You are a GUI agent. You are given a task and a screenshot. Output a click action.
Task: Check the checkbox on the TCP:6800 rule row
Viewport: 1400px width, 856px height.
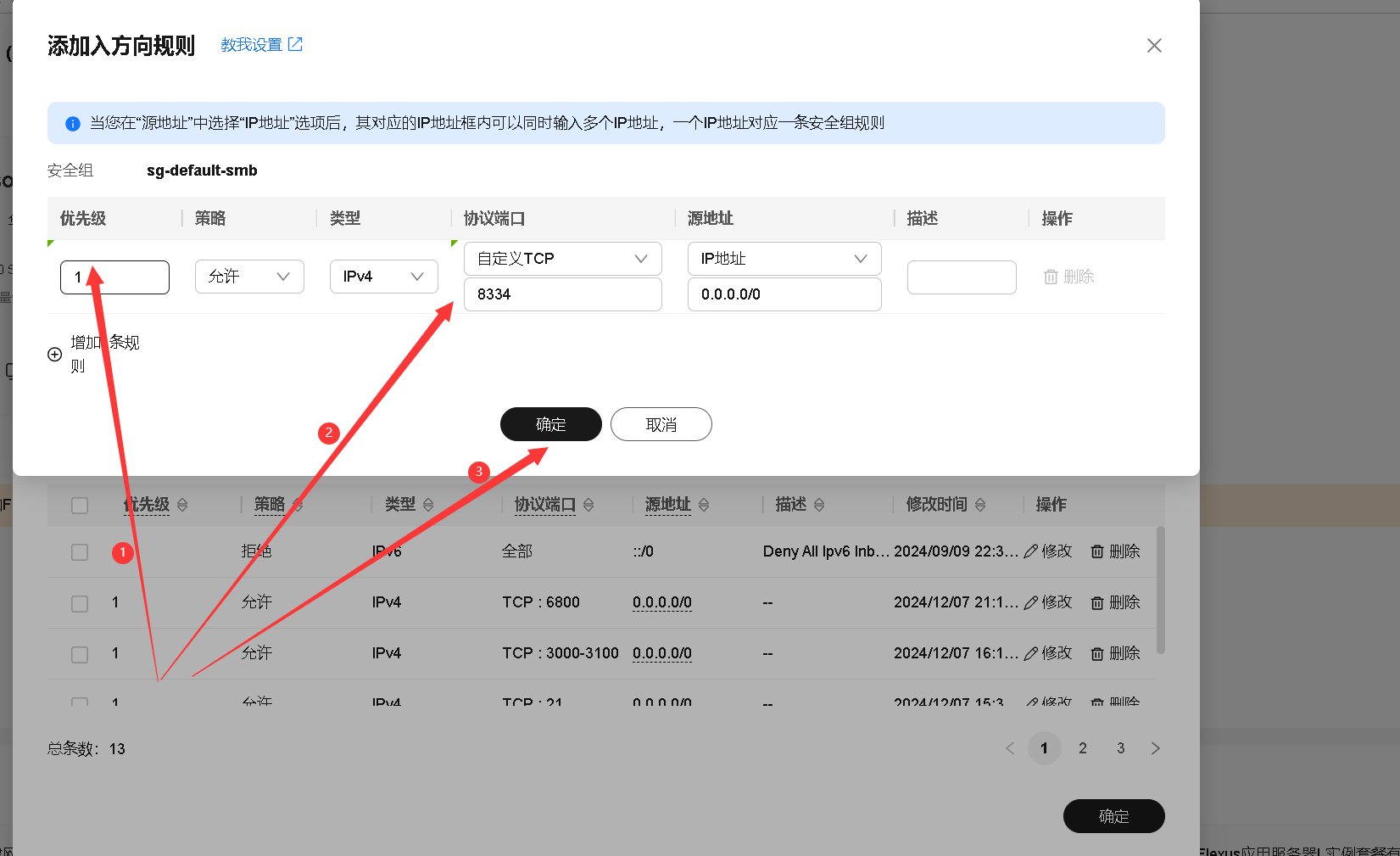(79, 603)
